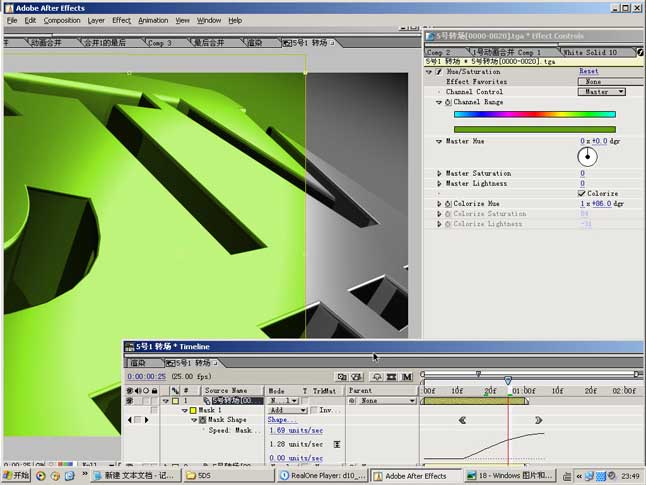Click the Audio speaker column header icon
The image size is (646, 485).
click(138, 390)
